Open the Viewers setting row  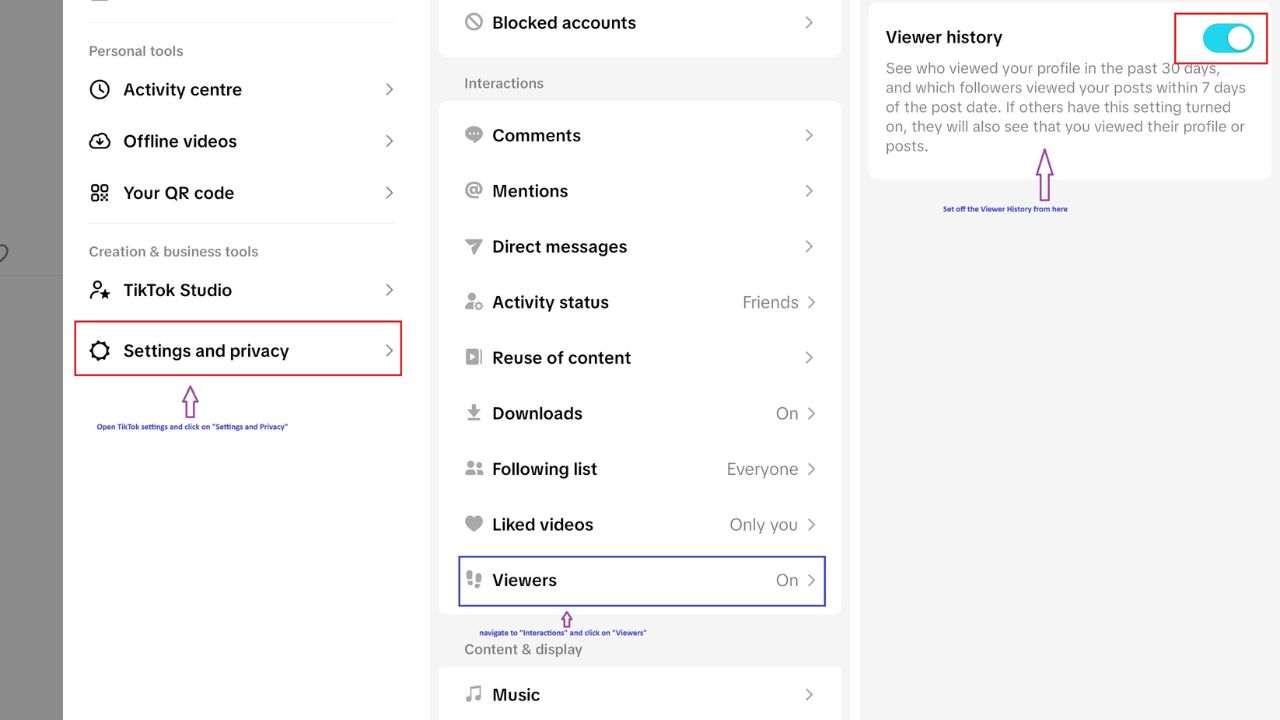pyautogui.click(x=642, y=580)
